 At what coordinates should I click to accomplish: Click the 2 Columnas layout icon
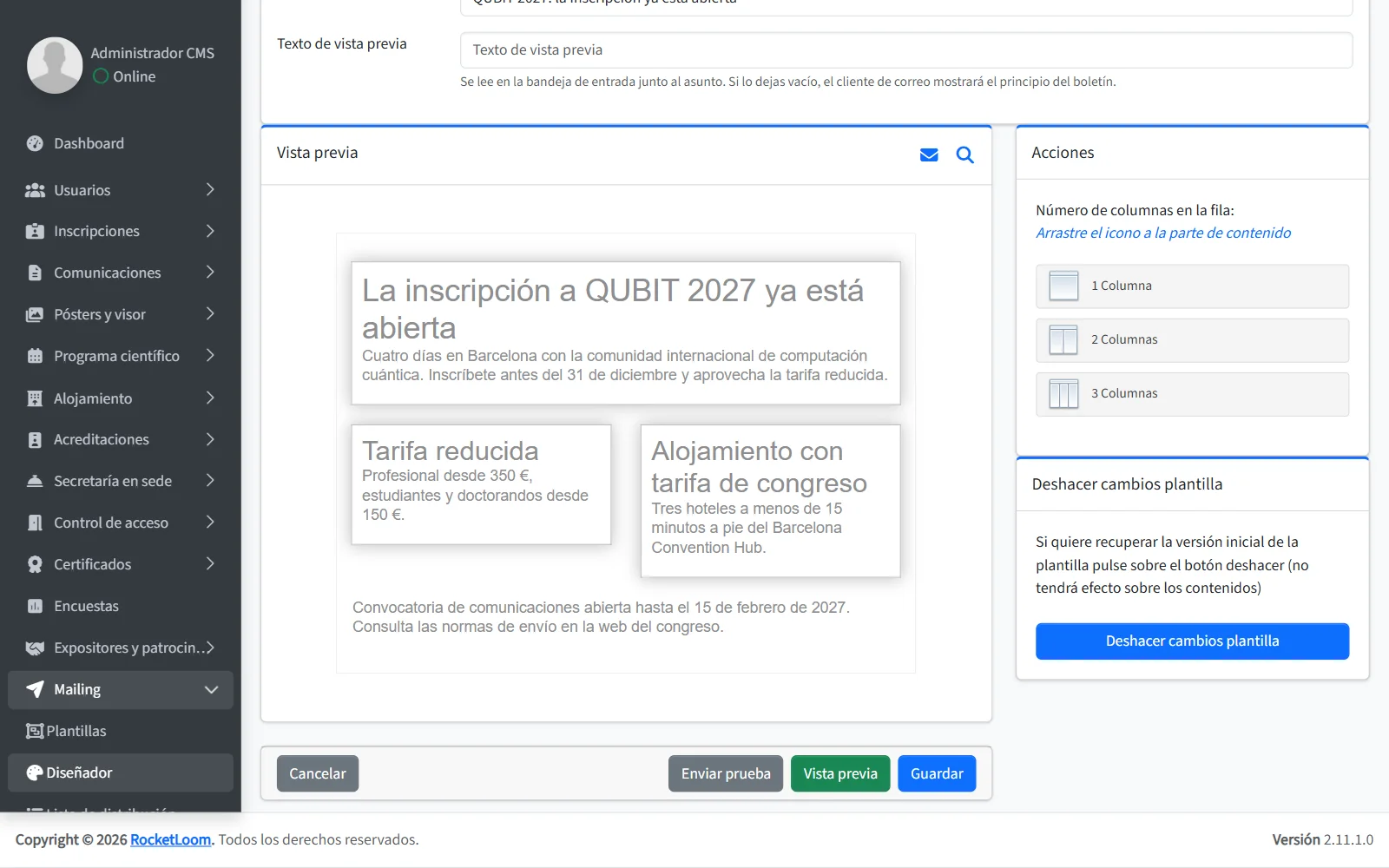(1063, 339)
